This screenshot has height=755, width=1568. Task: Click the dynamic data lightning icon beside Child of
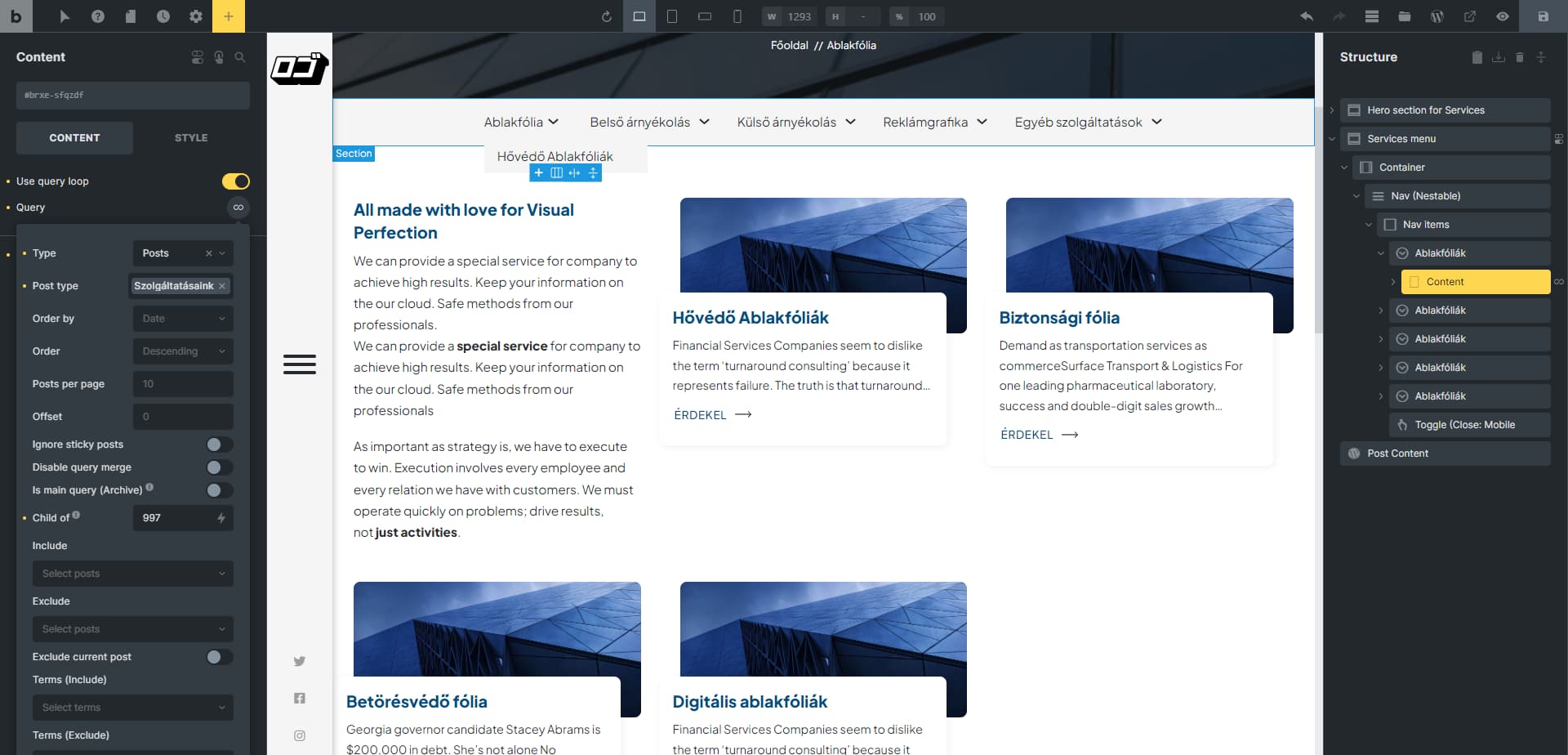point(221,518)
